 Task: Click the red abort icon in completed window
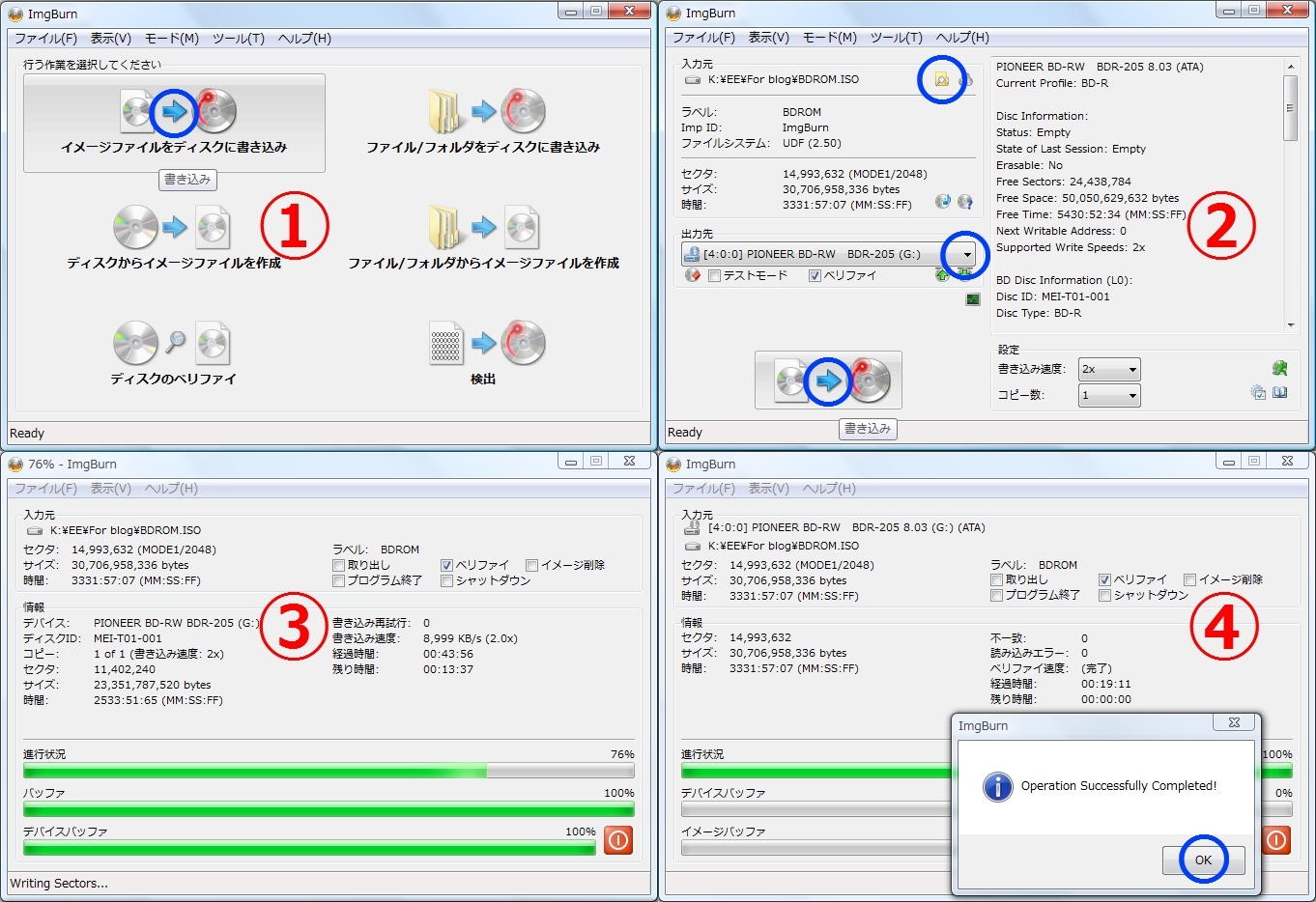[x=1276, y=840]
